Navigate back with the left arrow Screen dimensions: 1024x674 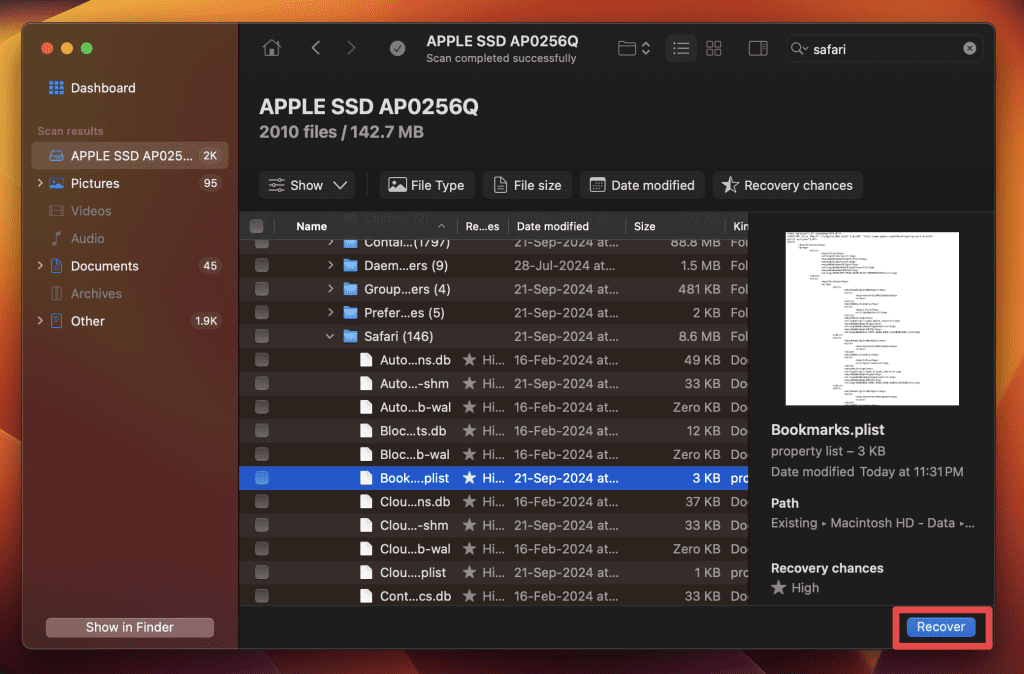tap(316, 48)
